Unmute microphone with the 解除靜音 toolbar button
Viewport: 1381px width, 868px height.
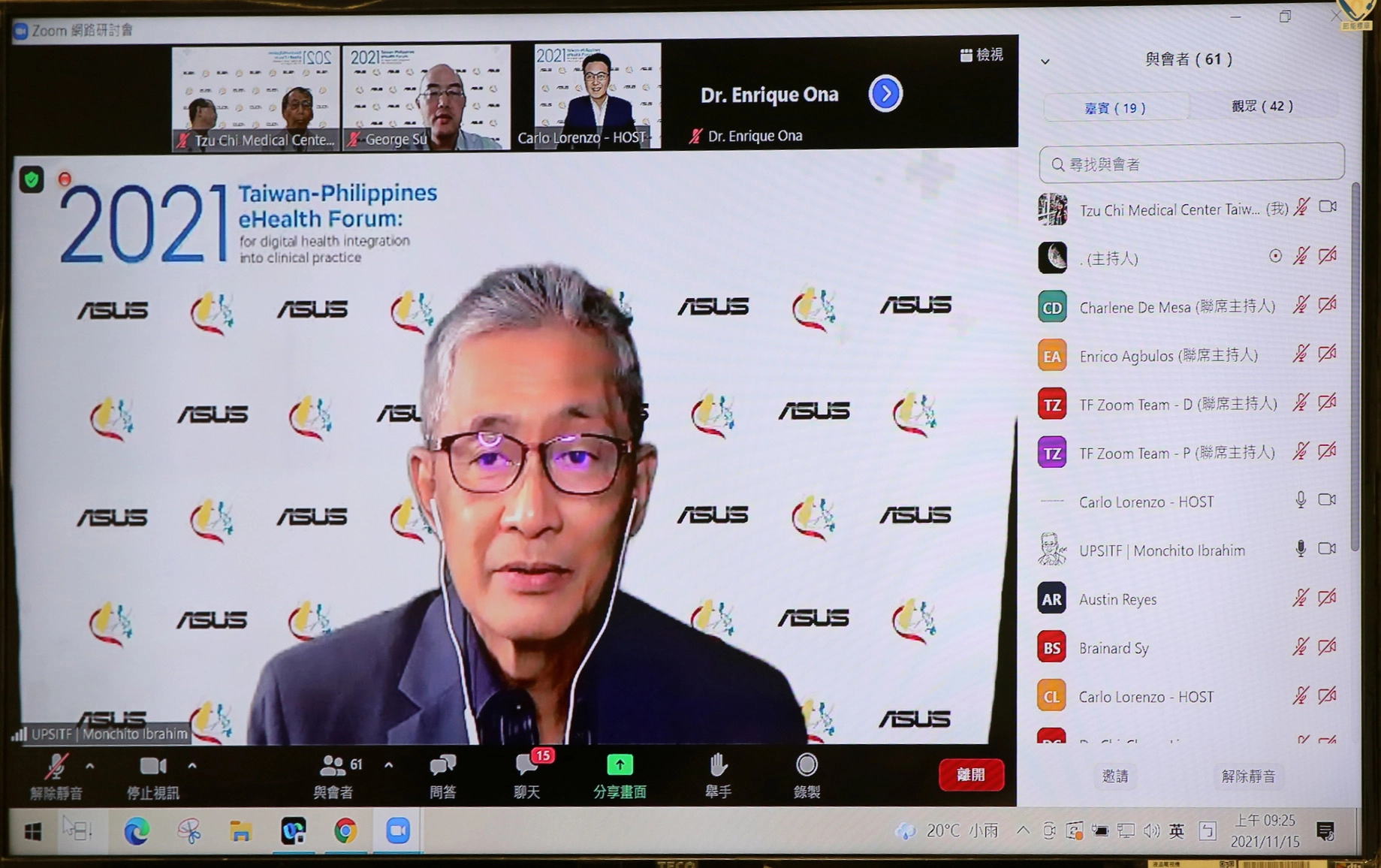click(x=56, y=776)
